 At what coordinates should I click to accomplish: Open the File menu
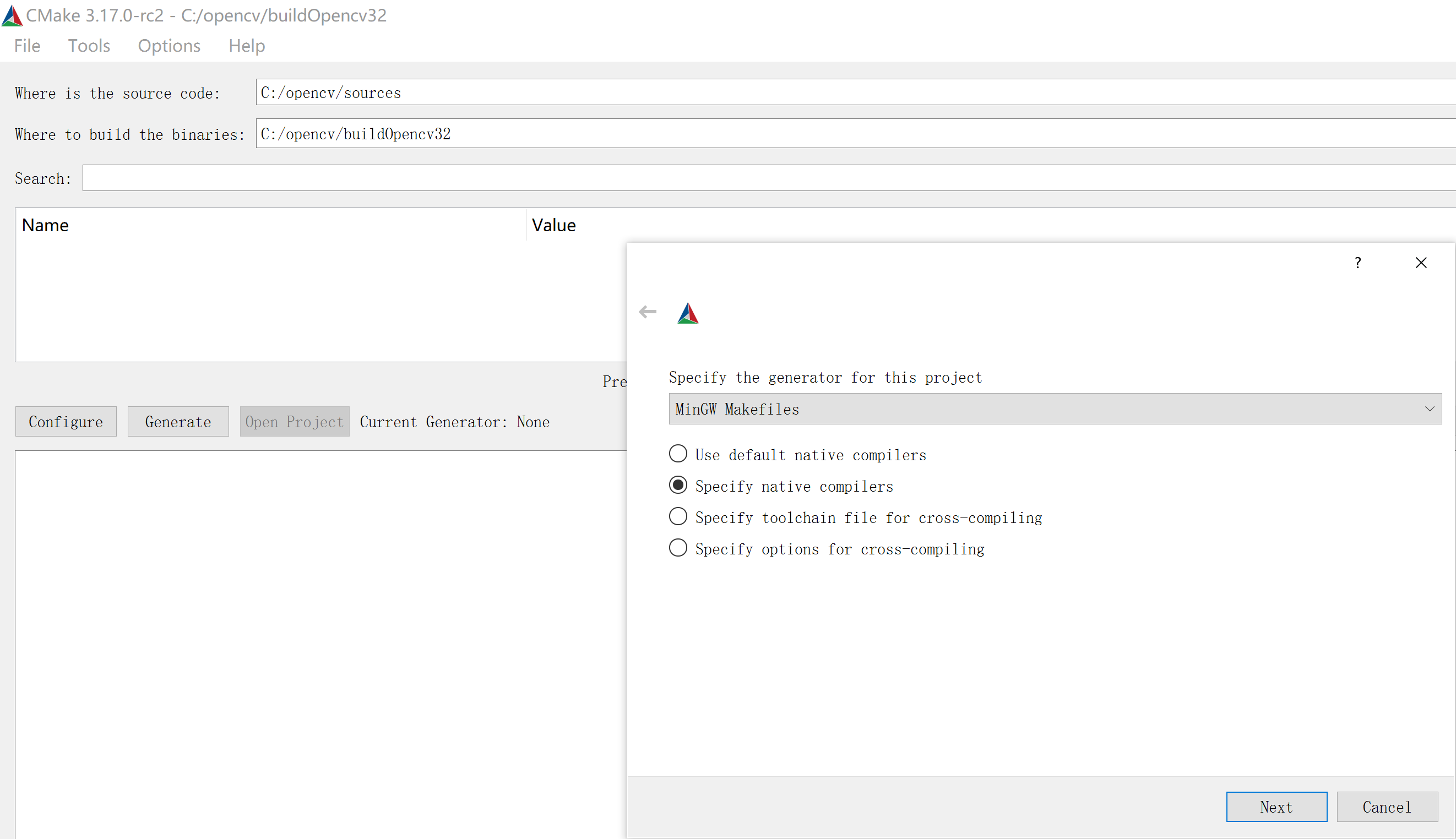pyautogui.click(x=26, y=46)
